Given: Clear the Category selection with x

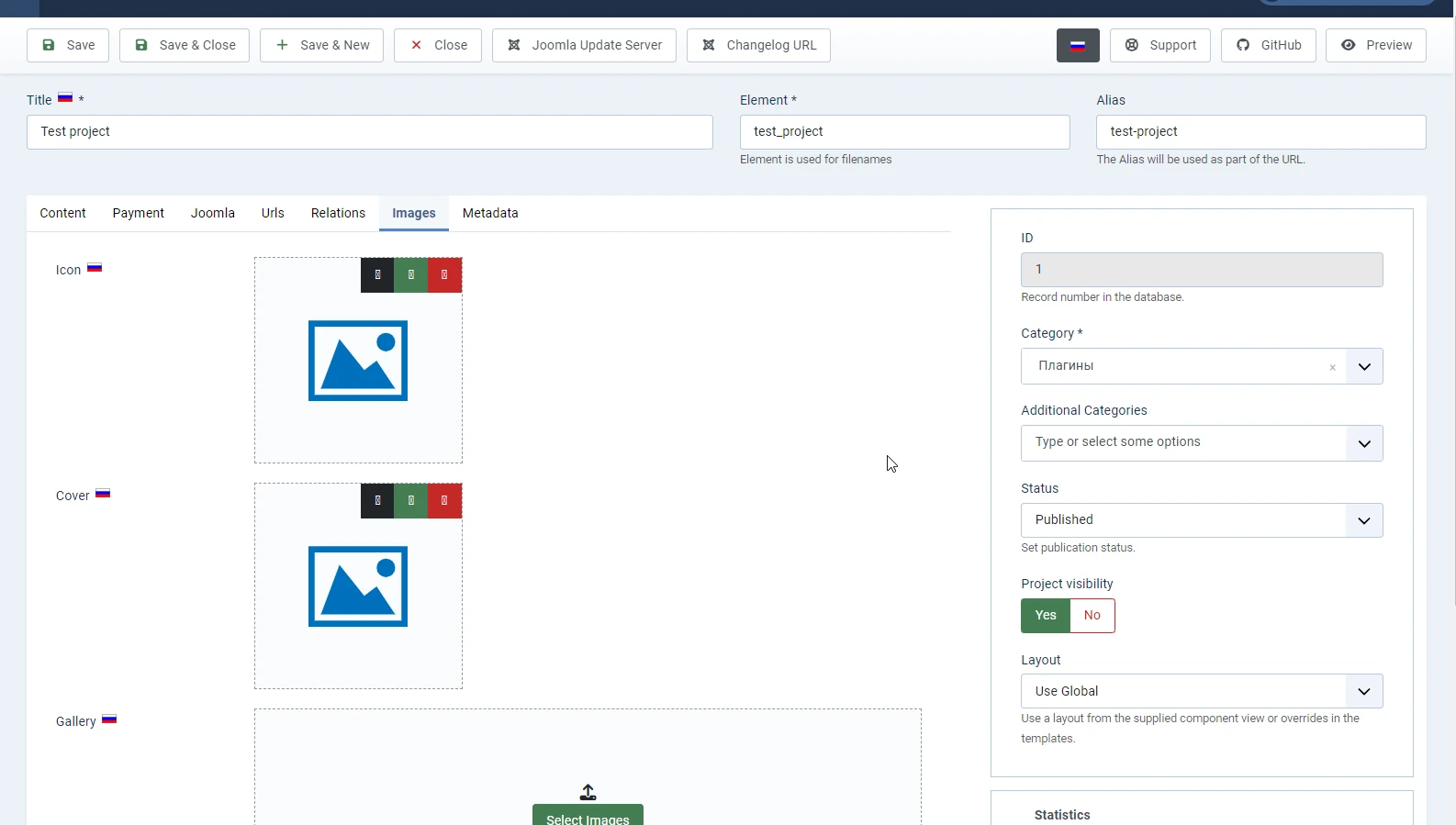Looking at the screenshot, I should tap(1332, 367).
